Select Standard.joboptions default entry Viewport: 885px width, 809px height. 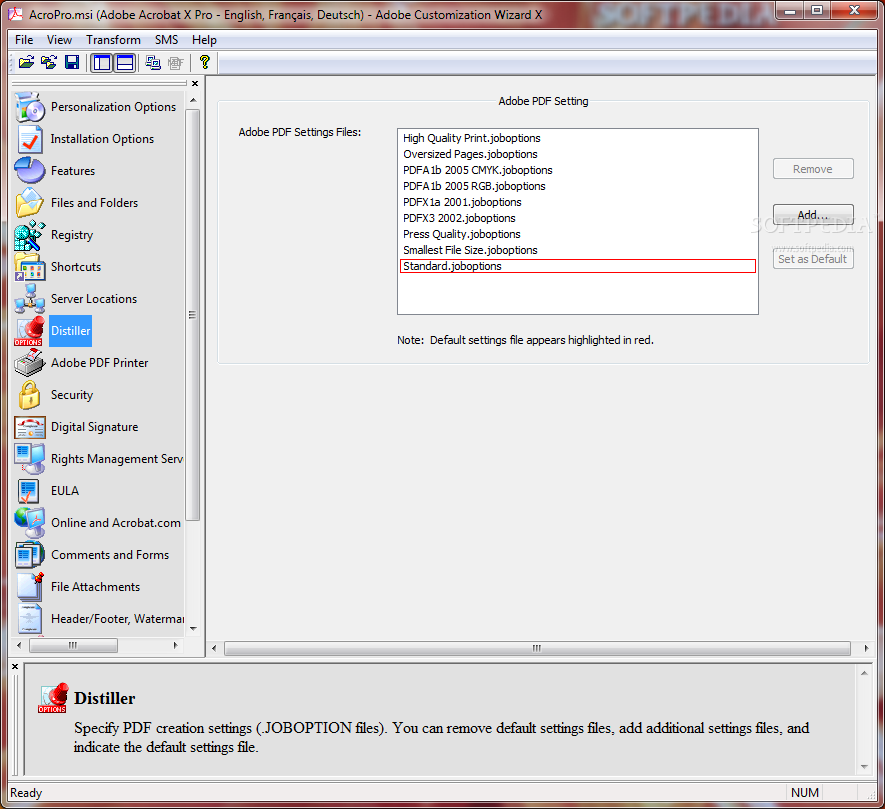pos(577,266)
